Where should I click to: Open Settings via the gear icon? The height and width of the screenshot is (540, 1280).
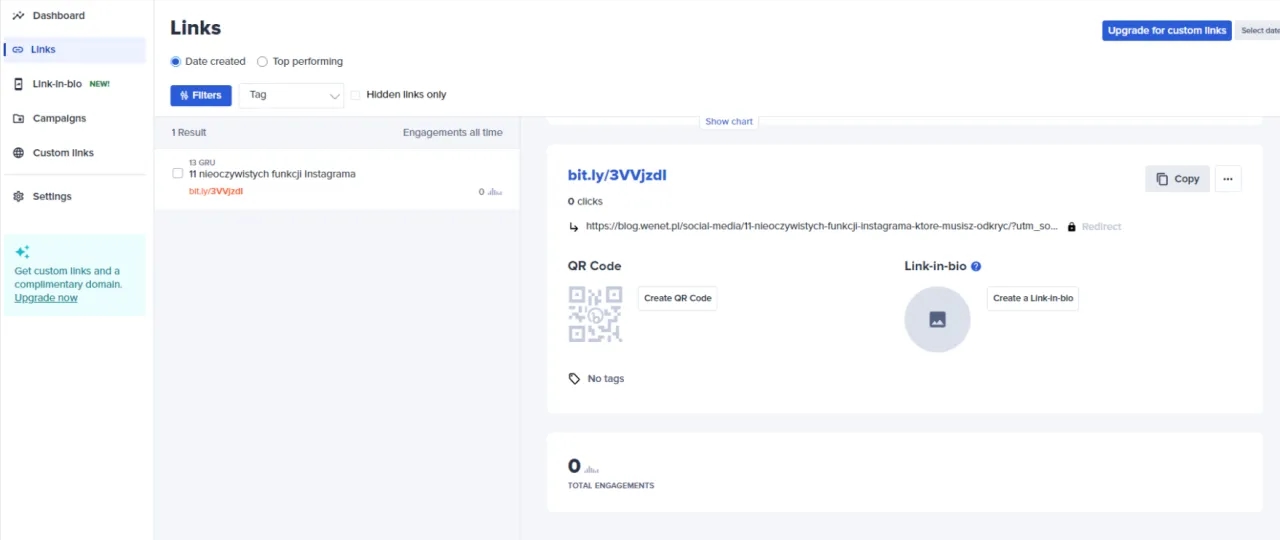click(18, 197)
